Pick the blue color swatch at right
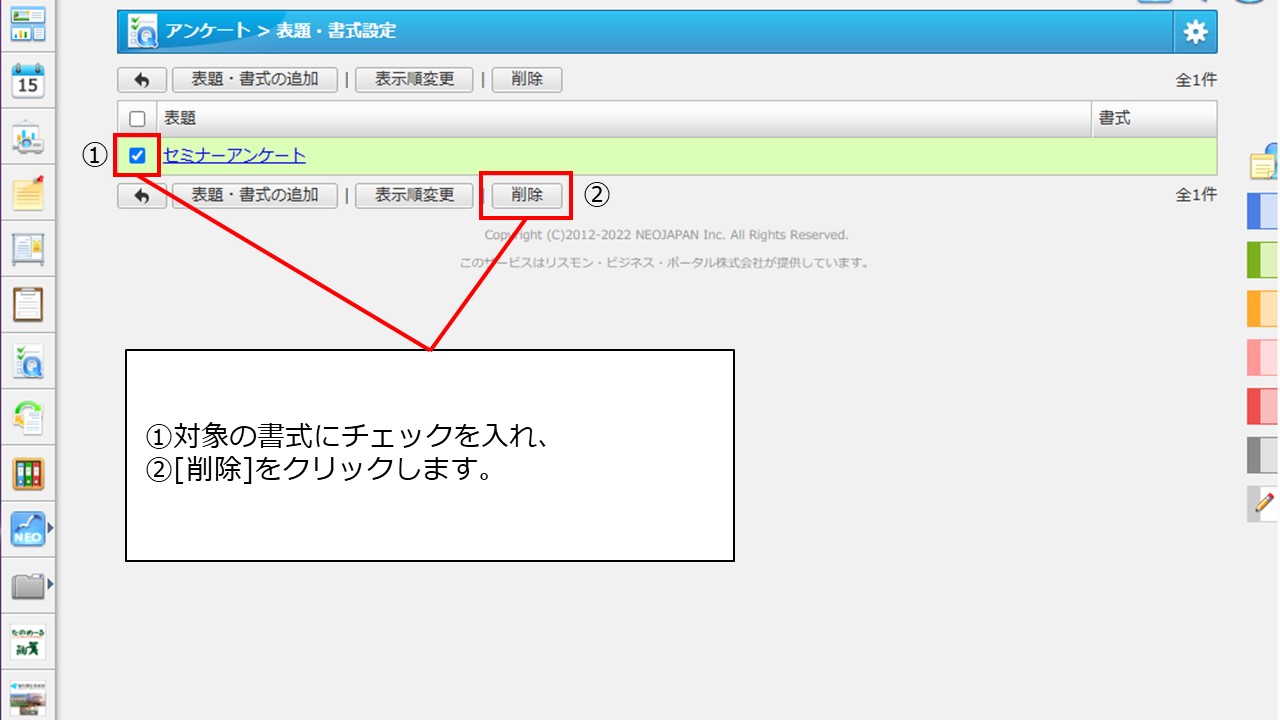The image size is (1280, 720). pyautogui.click(x=1263, y=212)
